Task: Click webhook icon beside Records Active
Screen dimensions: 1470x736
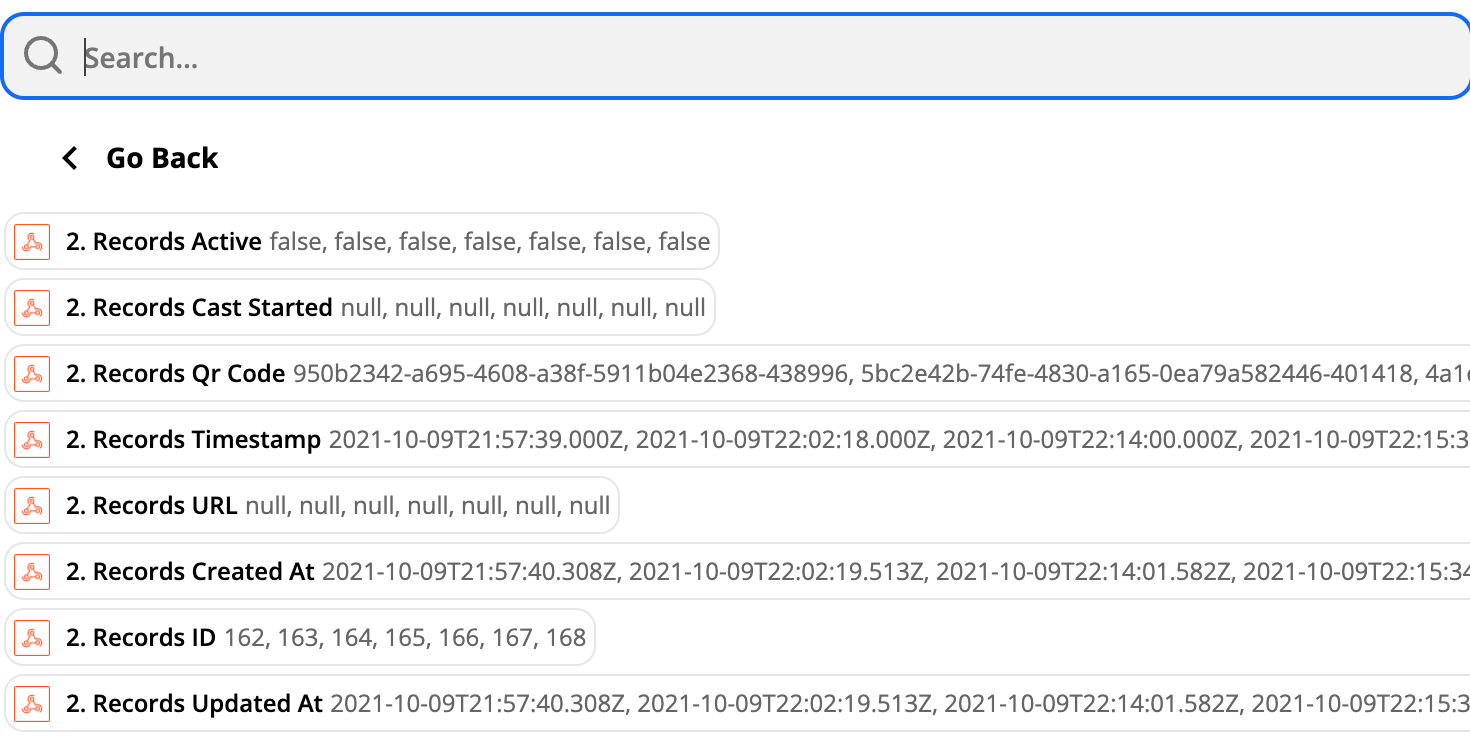Action: 33,242
